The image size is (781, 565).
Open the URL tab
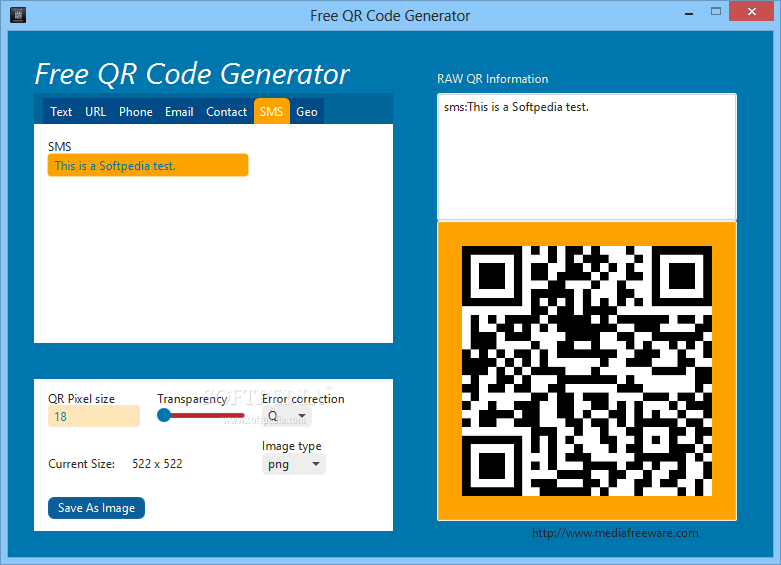click(x=96, y=112)
